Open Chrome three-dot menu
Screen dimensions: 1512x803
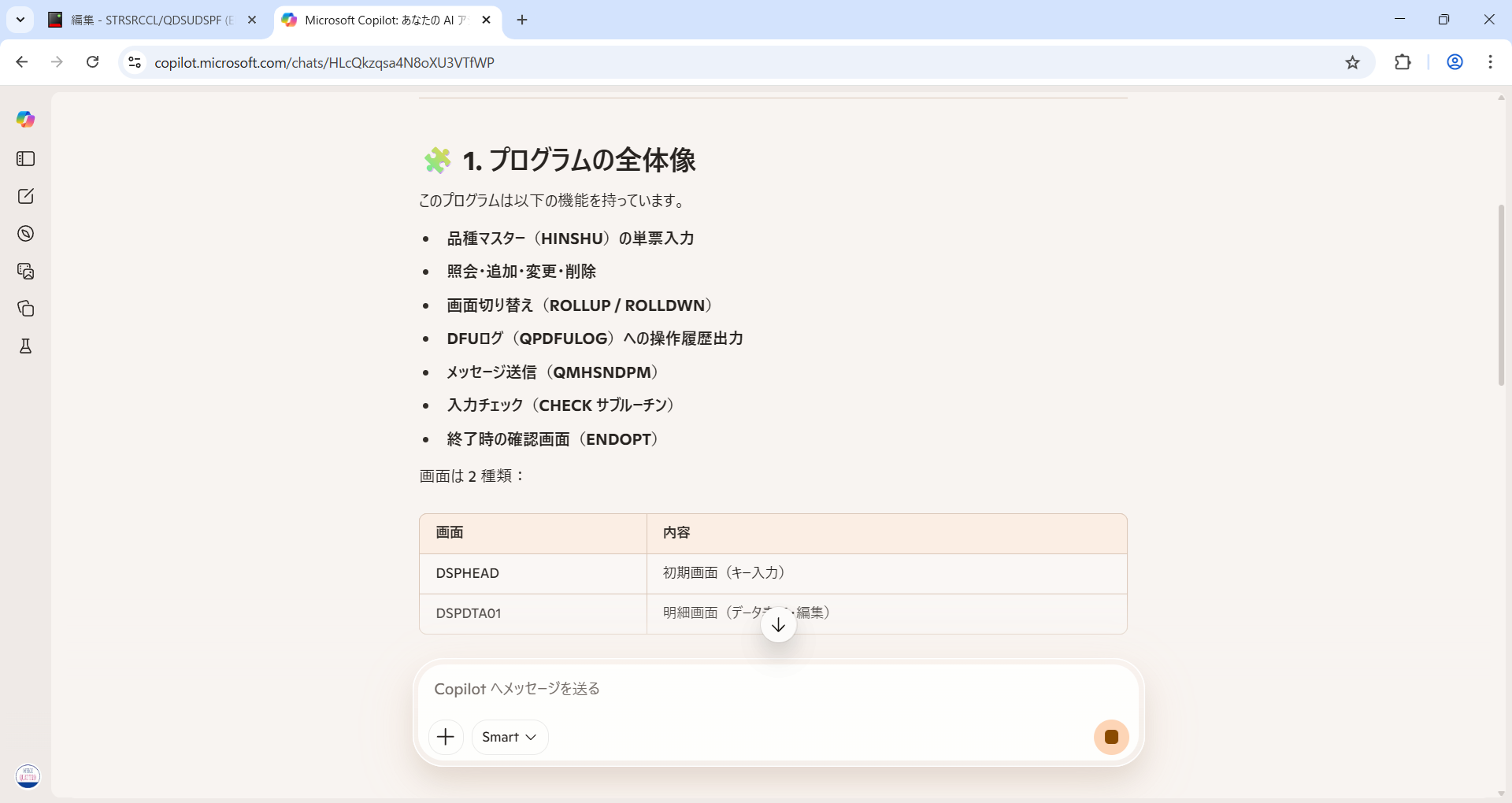pyautogui.click(x=1490, y=62)
